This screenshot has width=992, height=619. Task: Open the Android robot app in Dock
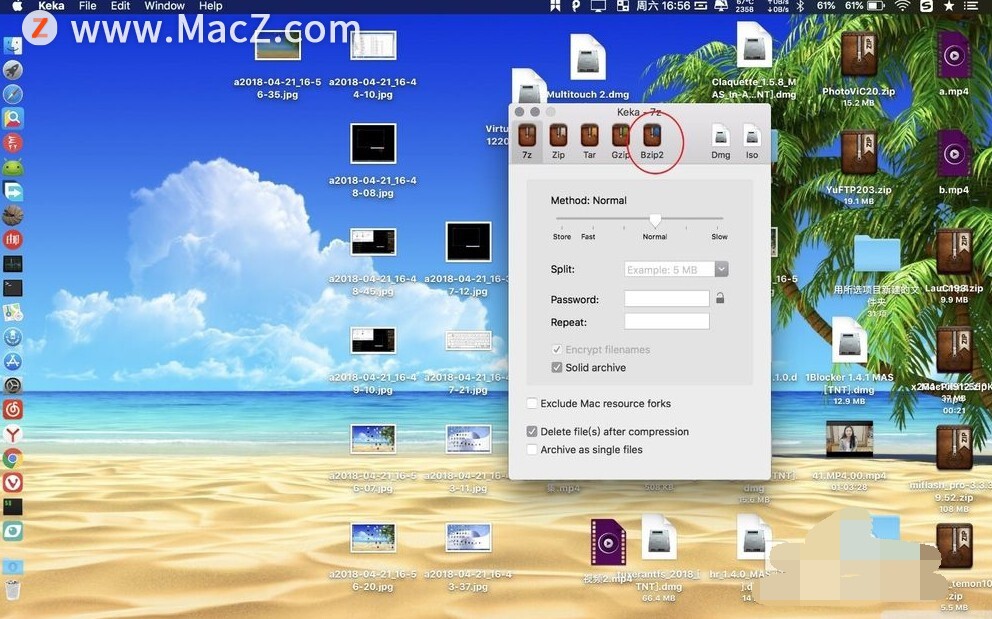(13, 167)
